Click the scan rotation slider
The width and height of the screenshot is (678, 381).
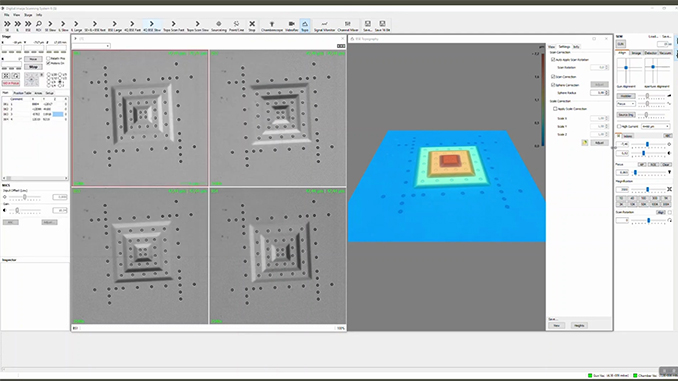click(648, 221)
